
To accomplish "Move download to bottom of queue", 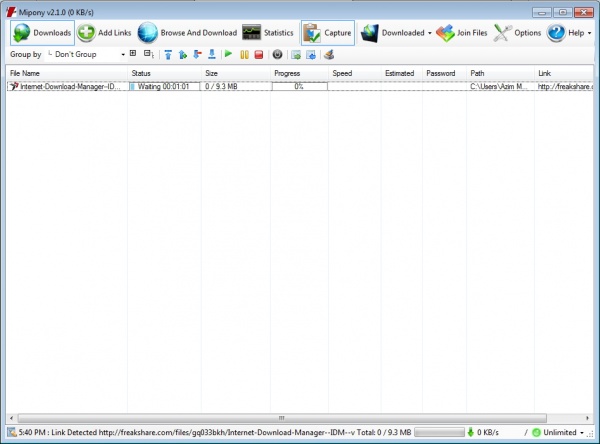I will tap(212, 55).
